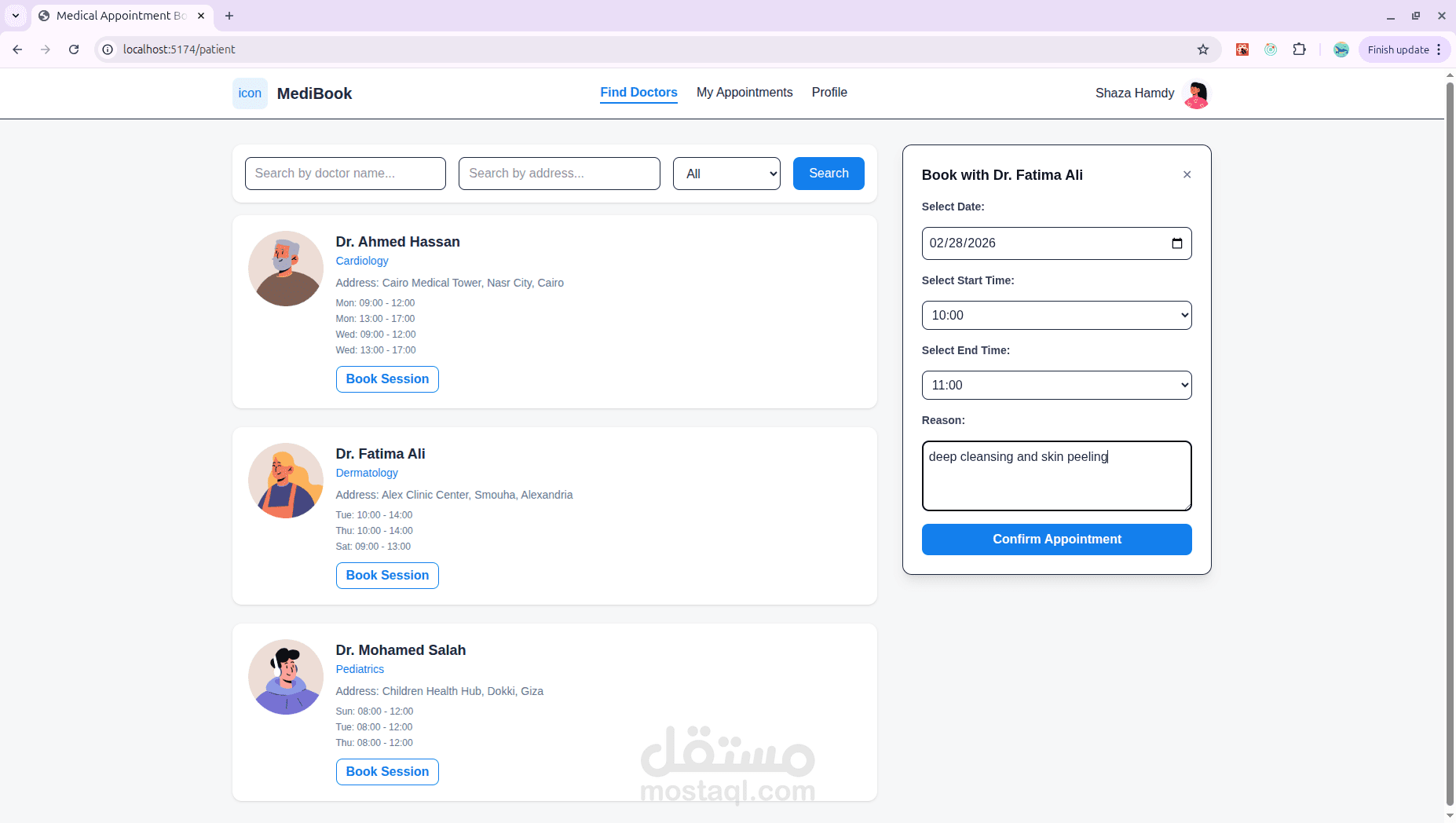Open the calendar picker in the date field

1177,243
